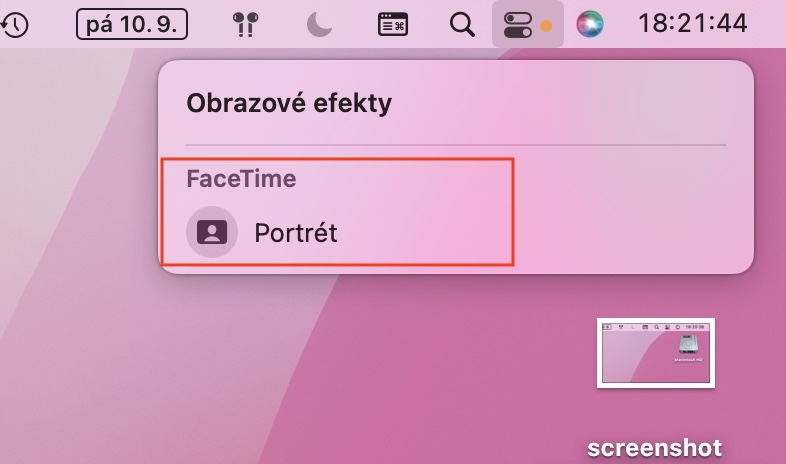Click the screenshot file name label
This screenshot has height=464, width=786.
654,447
